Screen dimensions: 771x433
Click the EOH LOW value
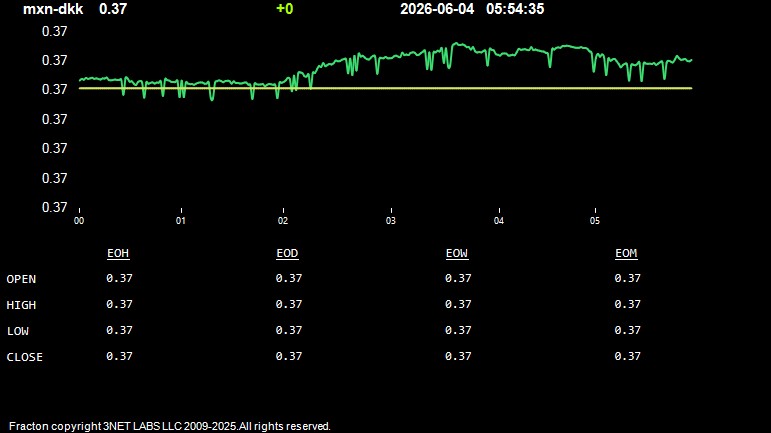[x=119, y=330]
